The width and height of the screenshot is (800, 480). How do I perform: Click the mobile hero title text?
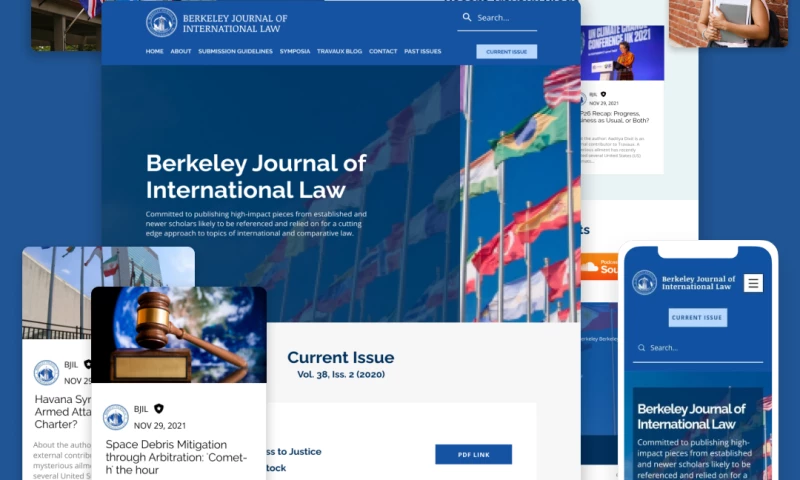pos(691,417)
